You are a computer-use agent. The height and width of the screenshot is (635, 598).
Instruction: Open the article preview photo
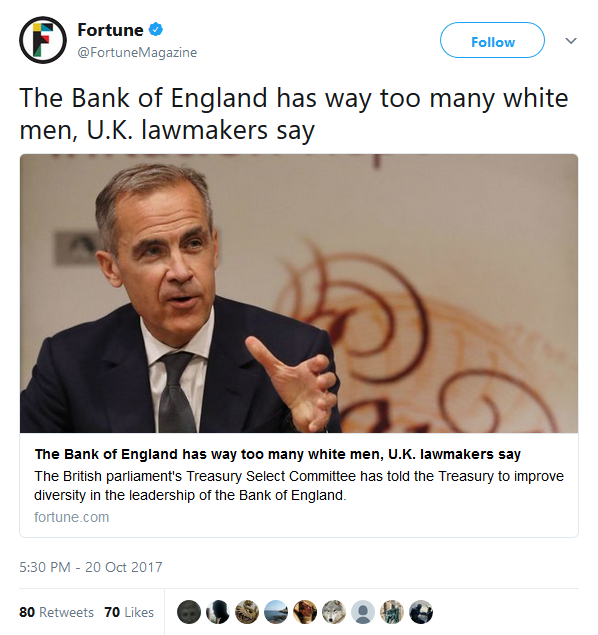(299, 293)
